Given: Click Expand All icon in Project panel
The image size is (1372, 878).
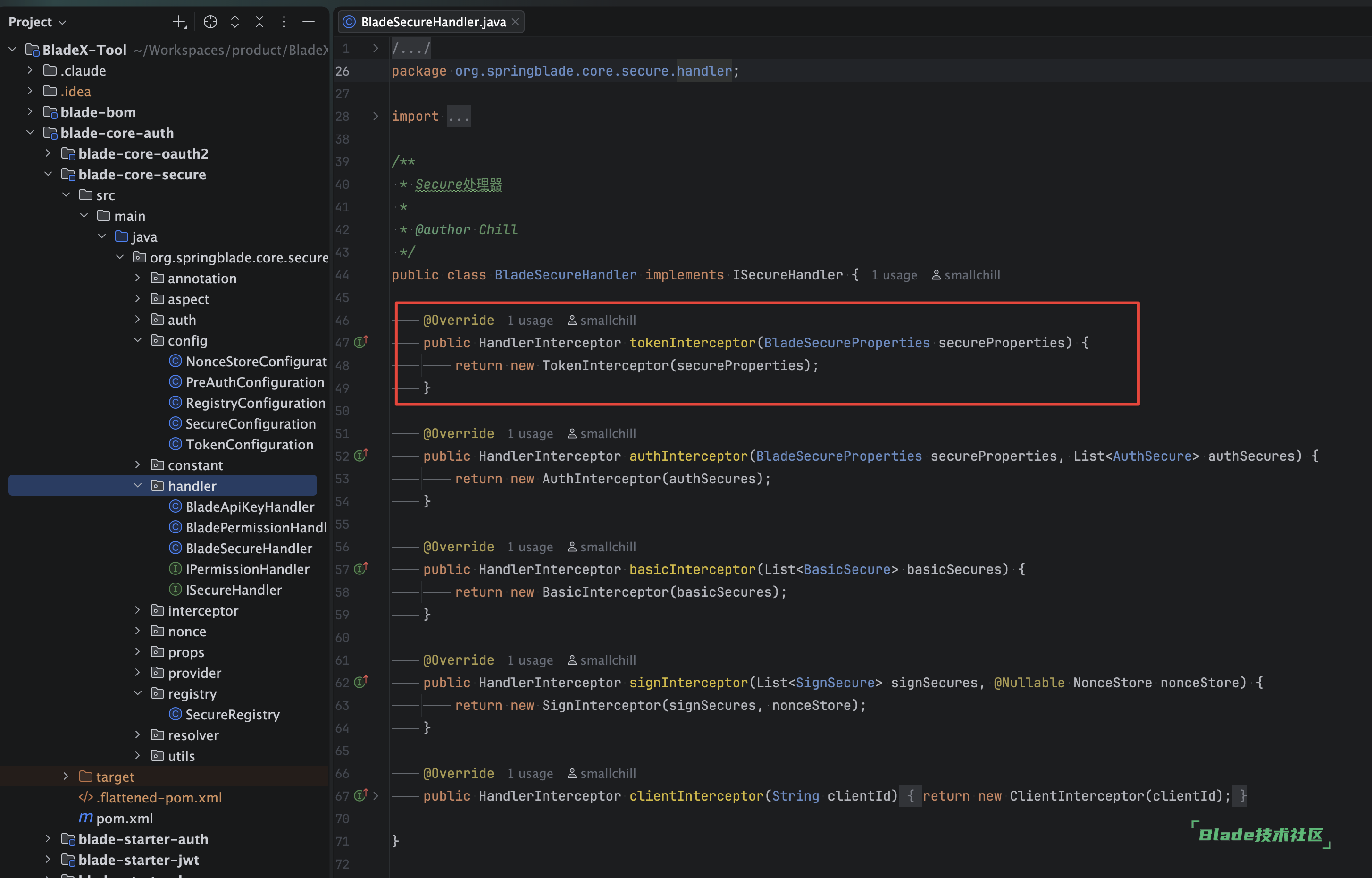Looking at the screenshot, I should (x=235, y=22).
